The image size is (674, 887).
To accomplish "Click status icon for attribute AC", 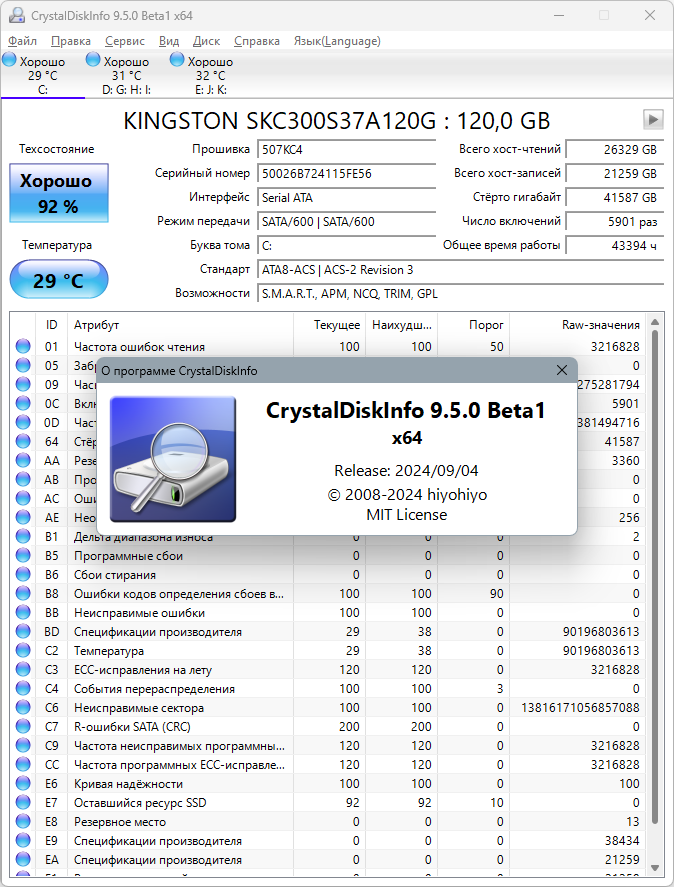I will pos(23,498).
